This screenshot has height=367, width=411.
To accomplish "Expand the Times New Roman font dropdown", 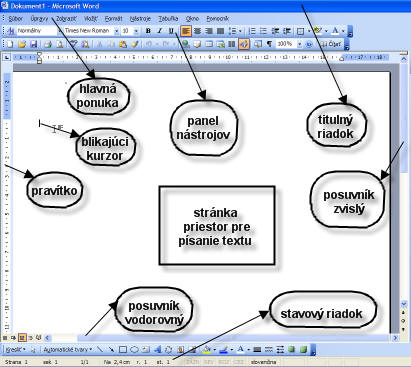I will point(116,31).
